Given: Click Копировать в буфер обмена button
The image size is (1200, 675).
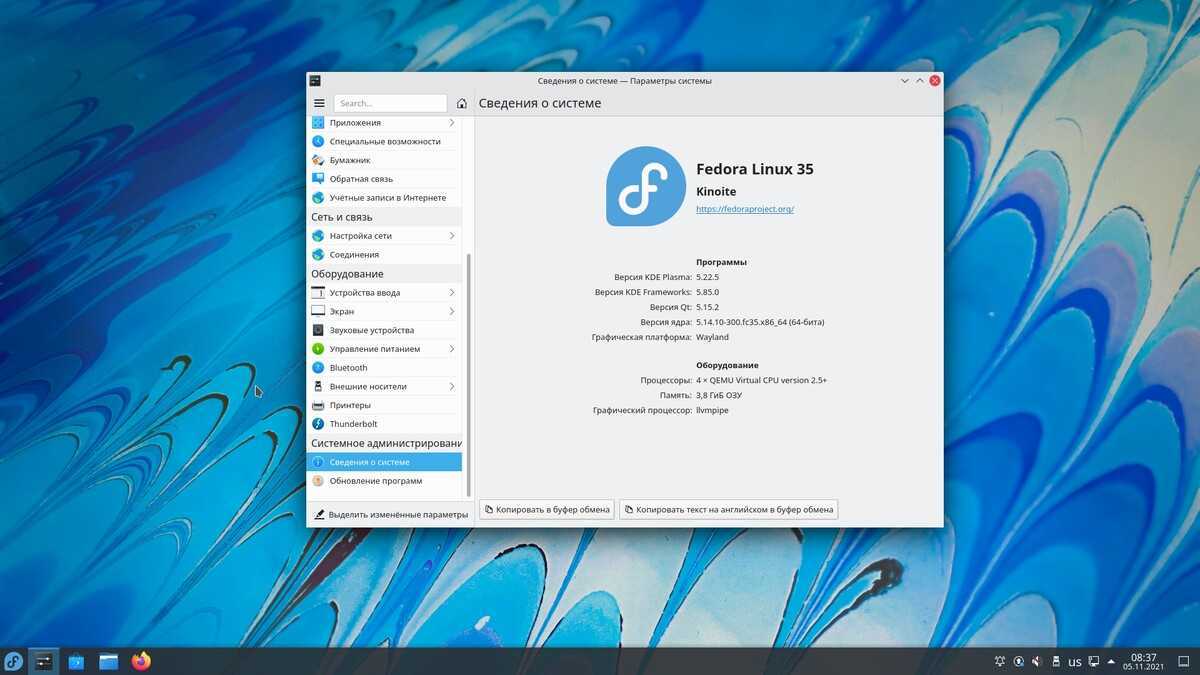Looking at the screenshot, I should pos(547,509).
